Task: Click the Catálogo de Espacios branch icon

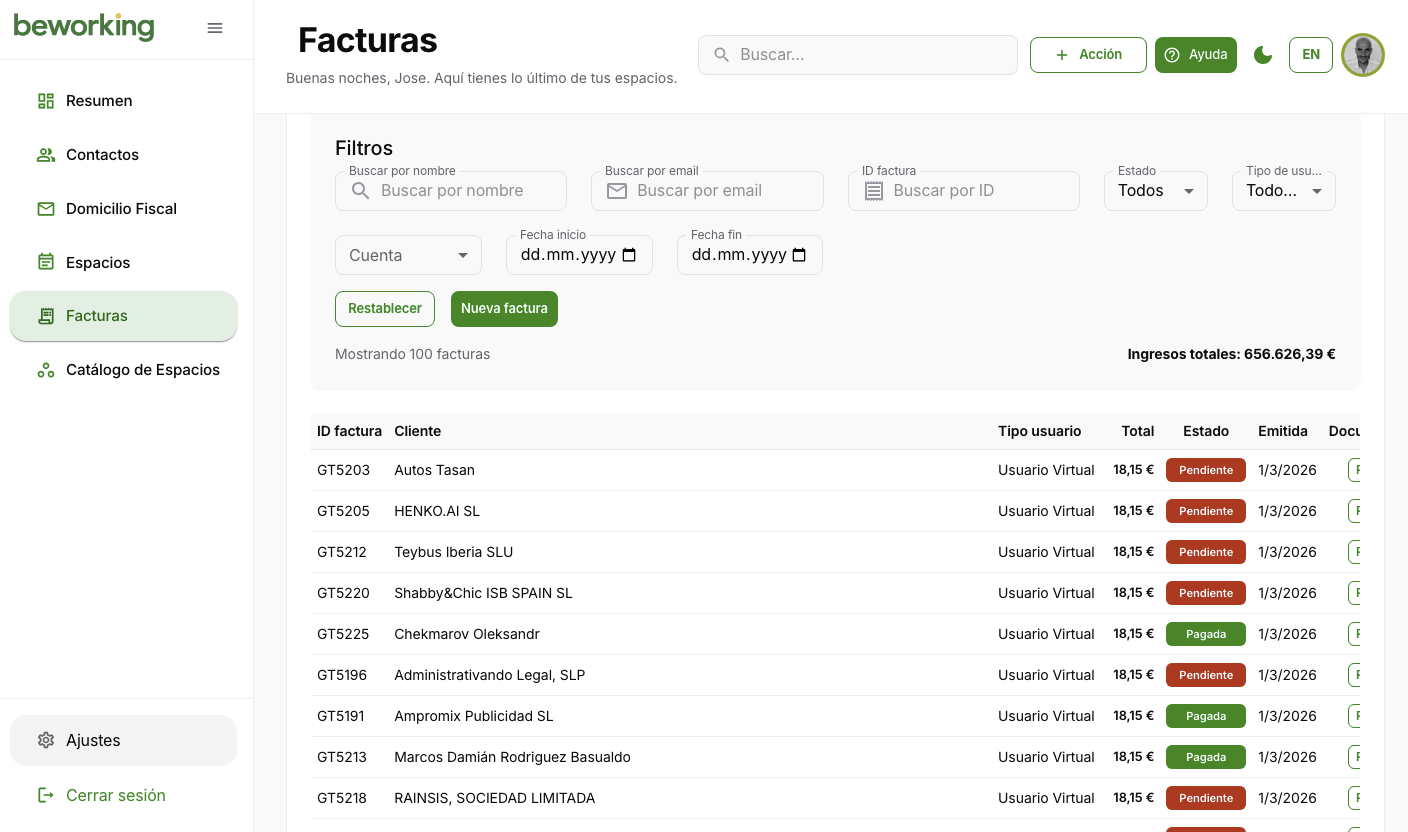Action: click(x=45, y=369)
